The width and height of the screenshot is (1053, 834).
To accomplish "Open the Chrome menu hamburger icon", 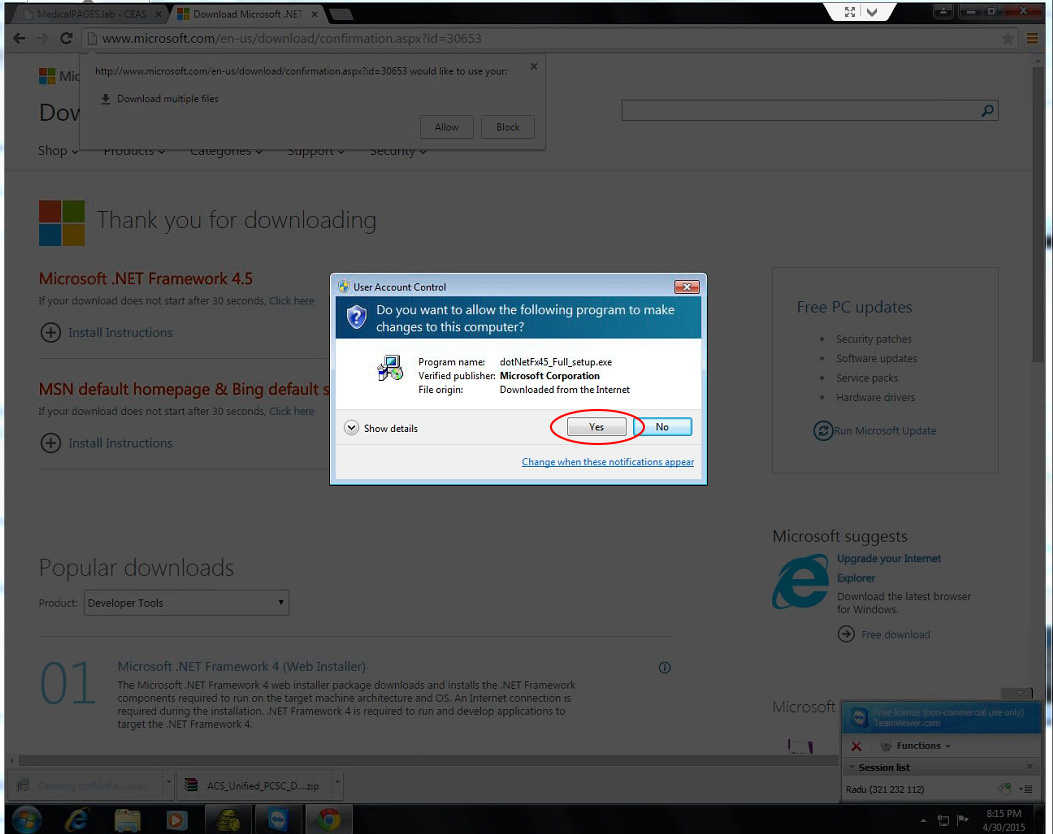I will pos(1032,39).
